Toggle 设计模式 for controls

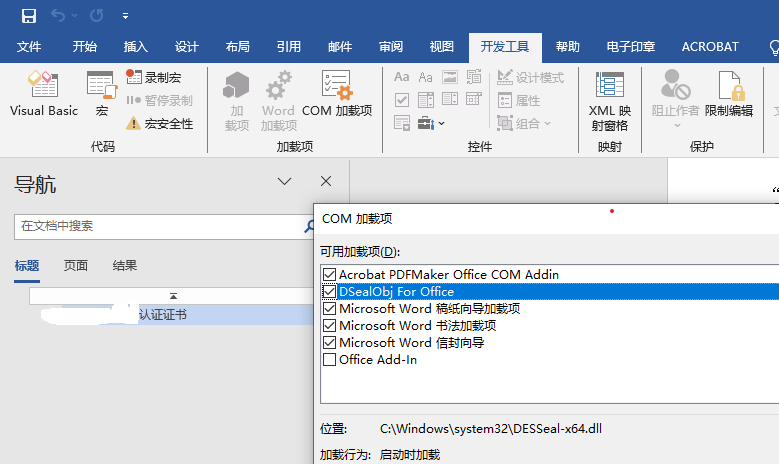click(530, 77)
